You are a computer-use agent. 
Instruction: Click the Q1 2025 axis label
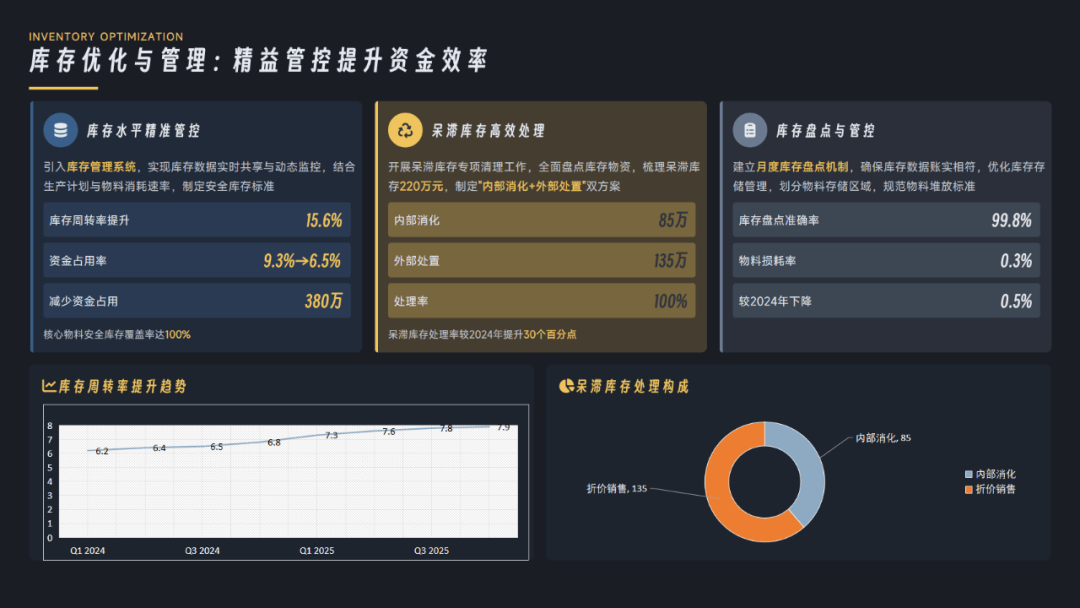(318, 550)
